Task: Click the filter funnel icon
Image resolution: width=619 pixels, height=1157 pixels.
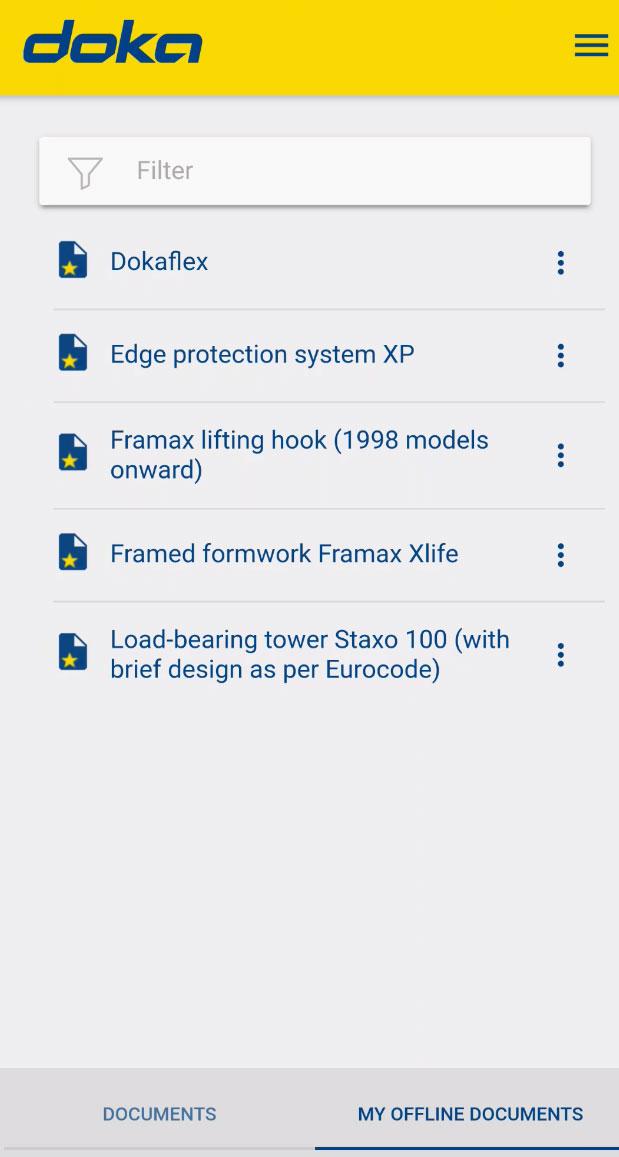Action: pos(85,172)
